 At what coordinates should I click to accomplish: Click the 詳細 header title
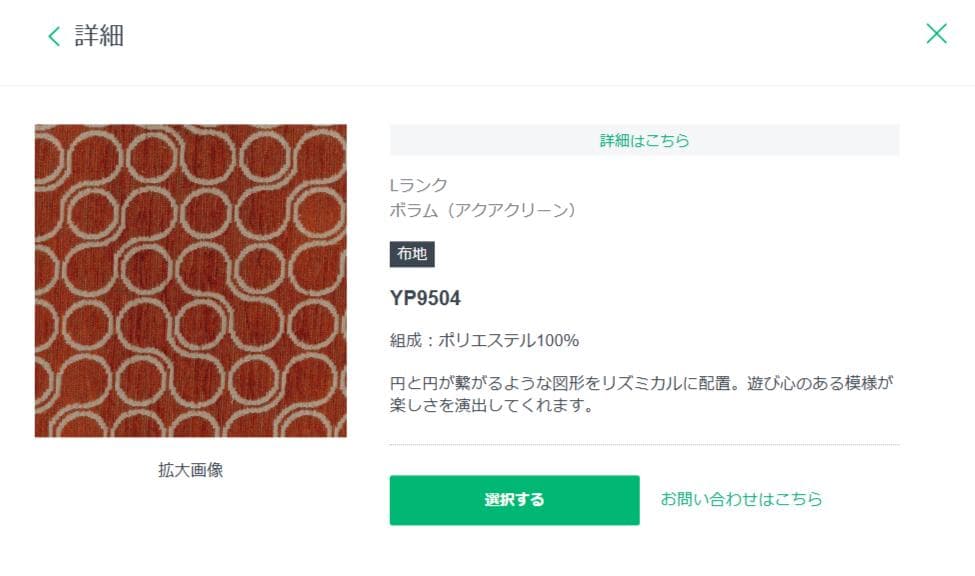click(99, 37)
